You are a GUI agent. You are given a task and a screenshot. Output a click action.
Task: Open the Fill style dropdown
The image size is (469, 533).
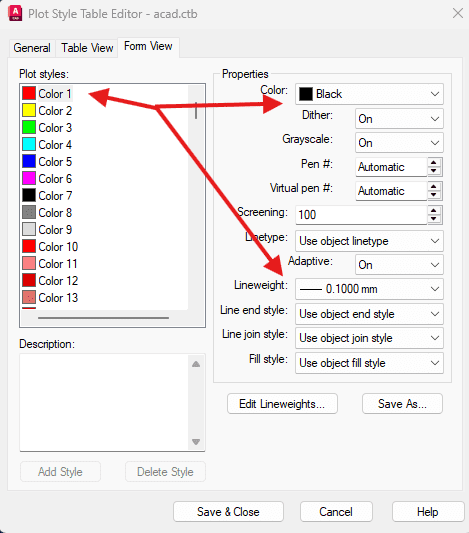pos(369,363)
